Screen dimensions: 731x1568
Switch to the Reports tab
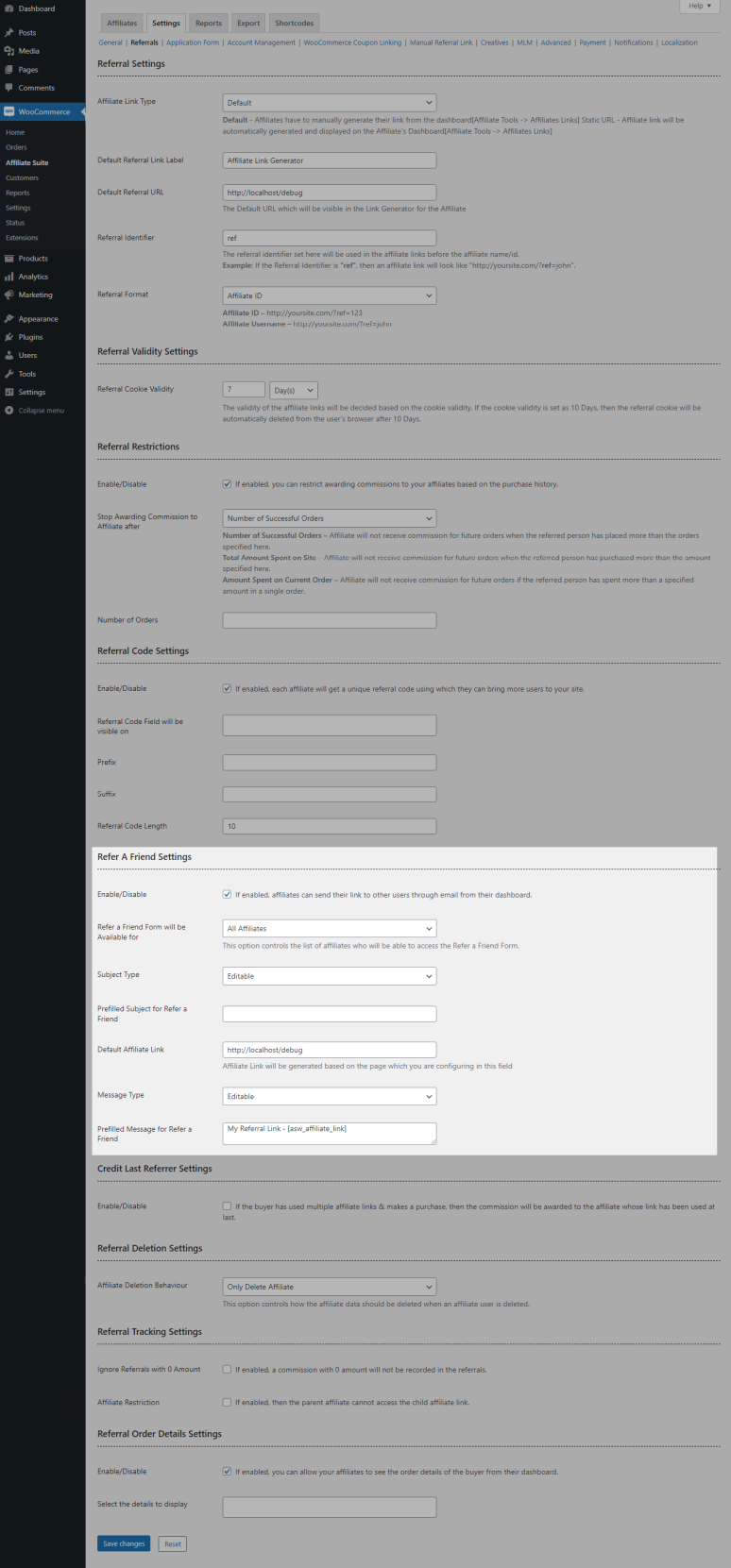[209, 23]
